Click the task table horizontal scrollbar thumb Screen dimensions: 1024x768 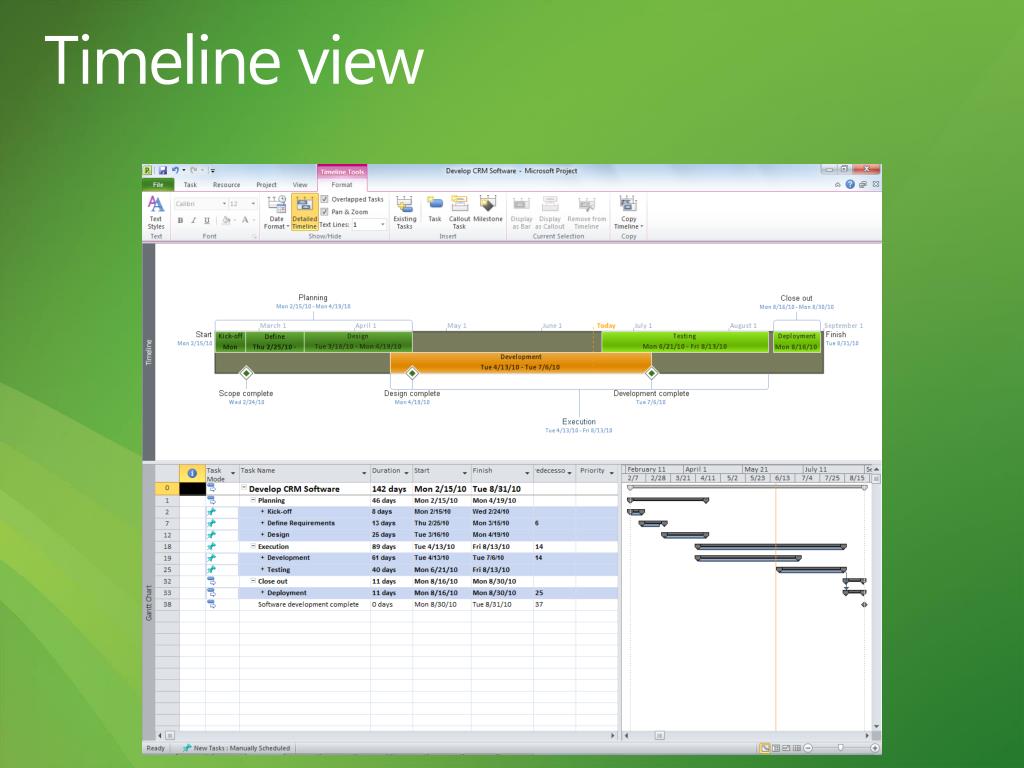[170, 735]
